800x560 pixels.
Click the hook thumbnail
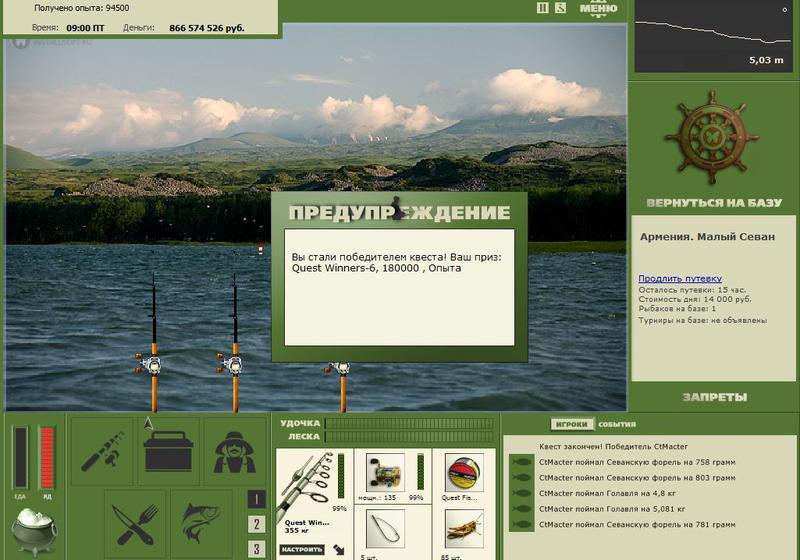tap(385, 529)
